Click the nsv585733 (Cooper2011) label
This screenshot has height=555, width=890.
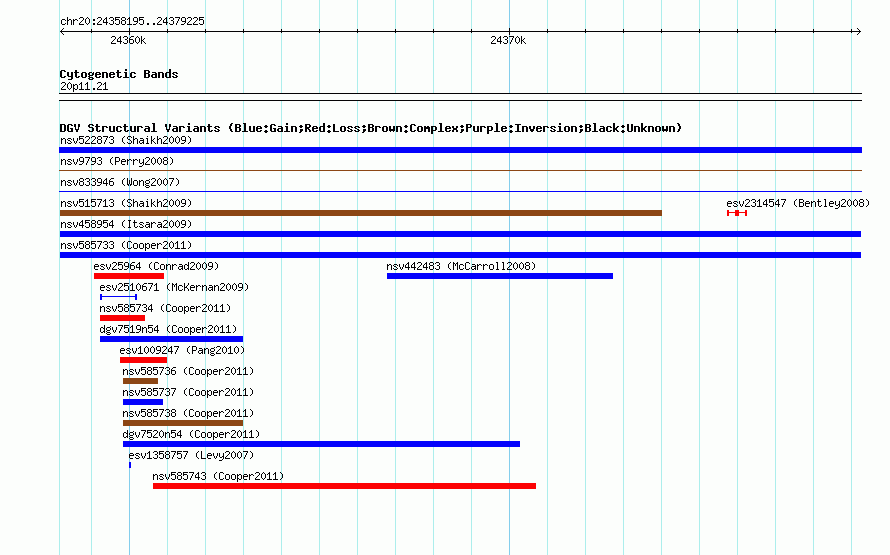[126, 245]
